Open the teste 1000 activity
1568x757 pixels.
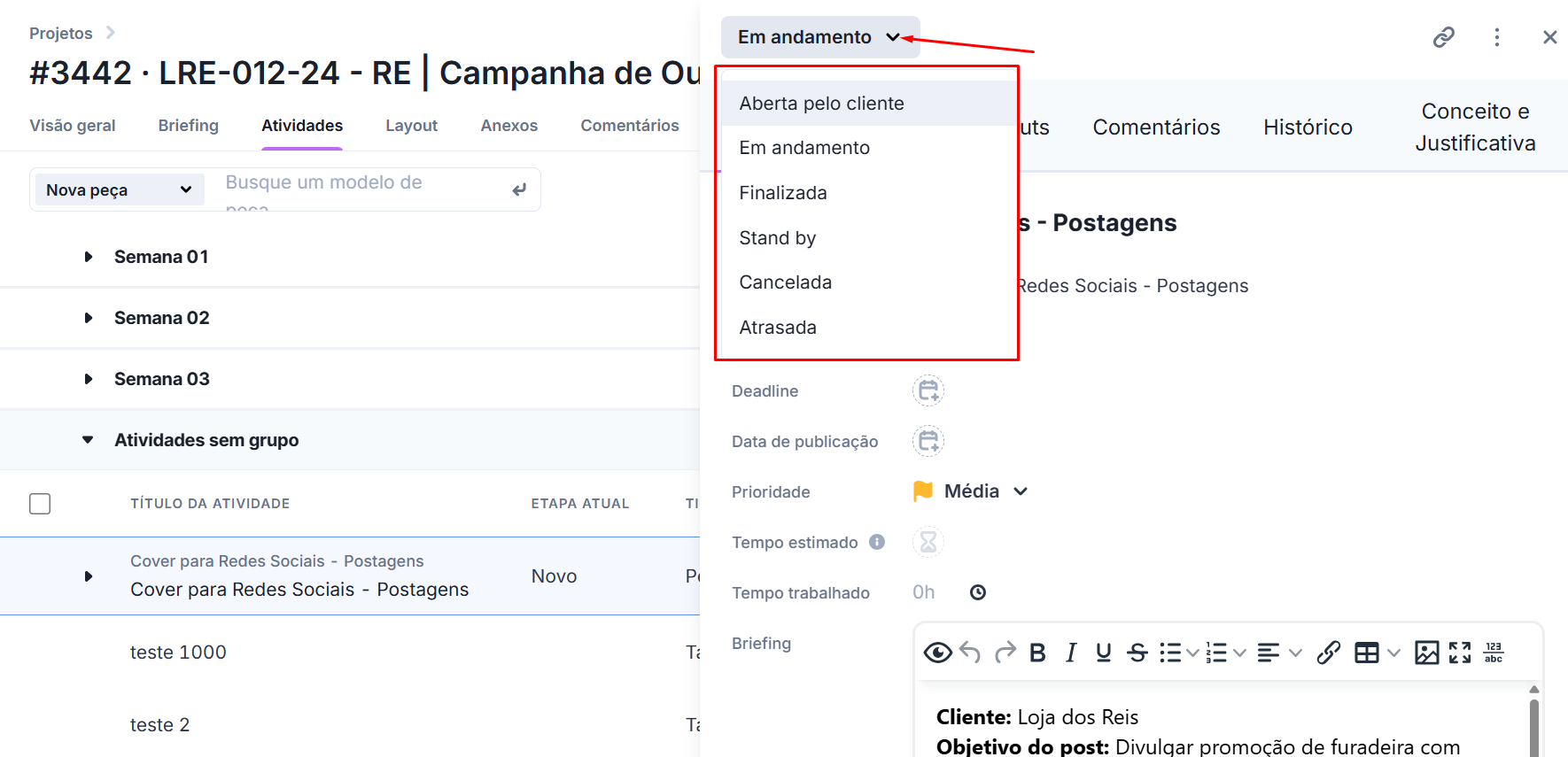coord(178,653)
